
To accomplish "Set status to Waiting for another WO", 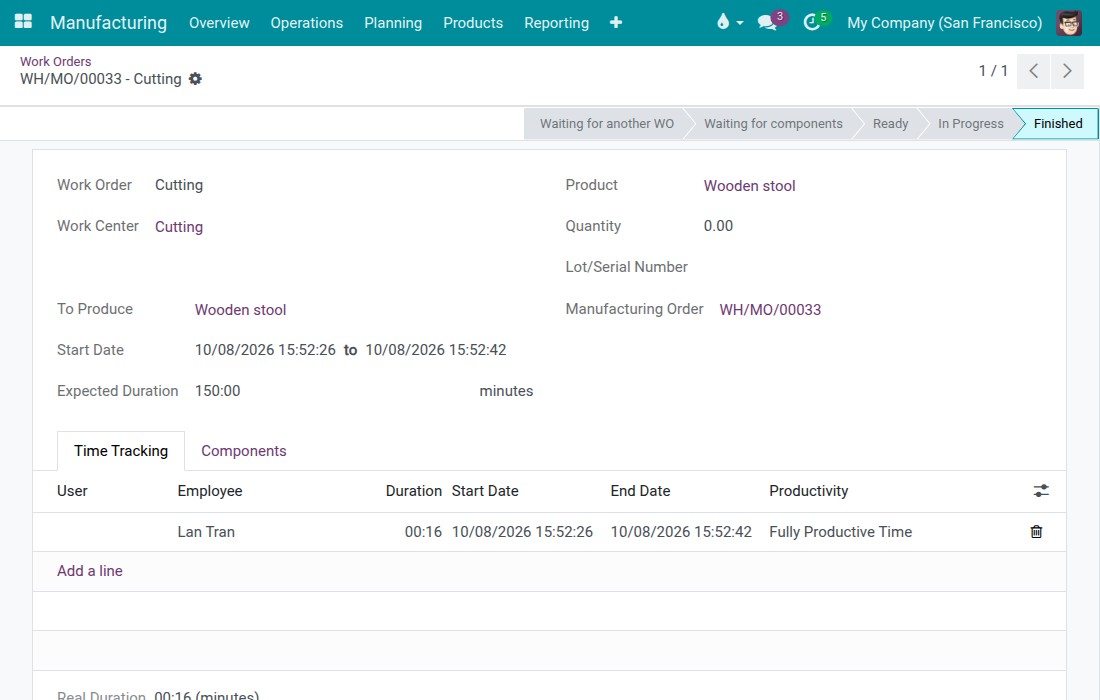I will click(x=606, y=123).
